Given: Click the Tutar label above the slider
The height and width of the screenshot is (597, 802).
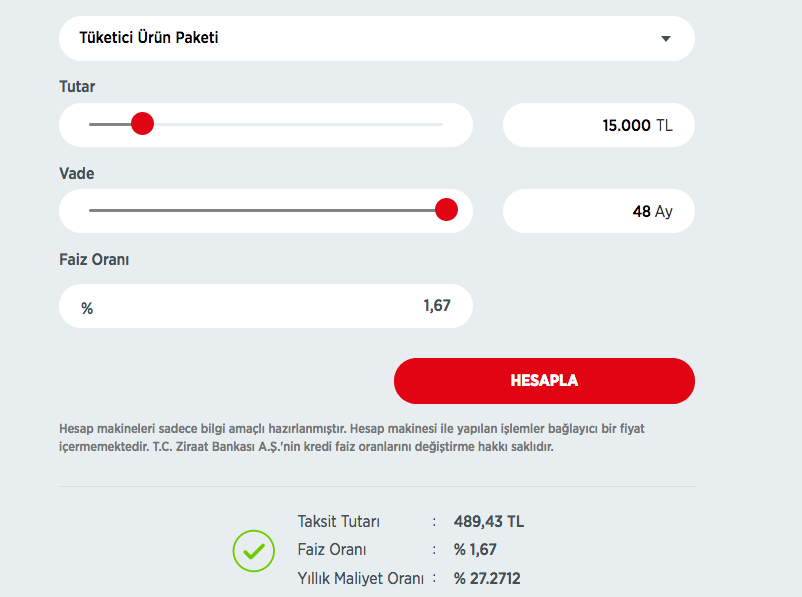Looking at the screenshot, I should [77, 87].
